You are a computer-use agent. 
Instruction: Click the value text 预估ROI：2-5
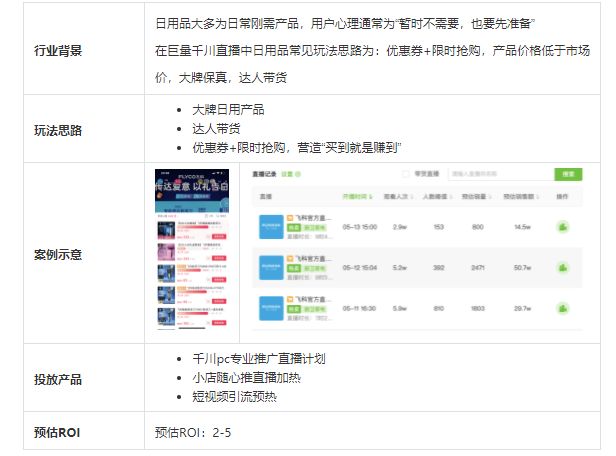click(x=193, y=432)
